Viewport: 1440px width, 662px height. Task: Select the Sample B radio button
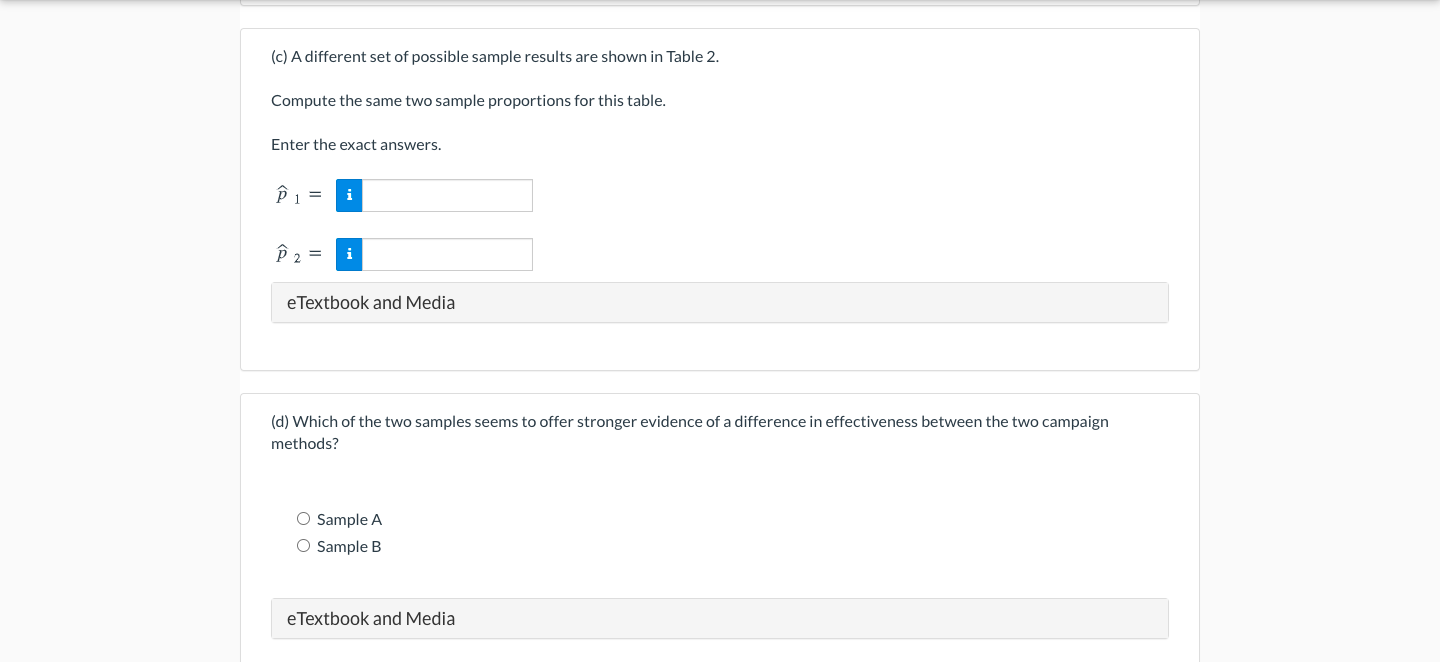303,546
